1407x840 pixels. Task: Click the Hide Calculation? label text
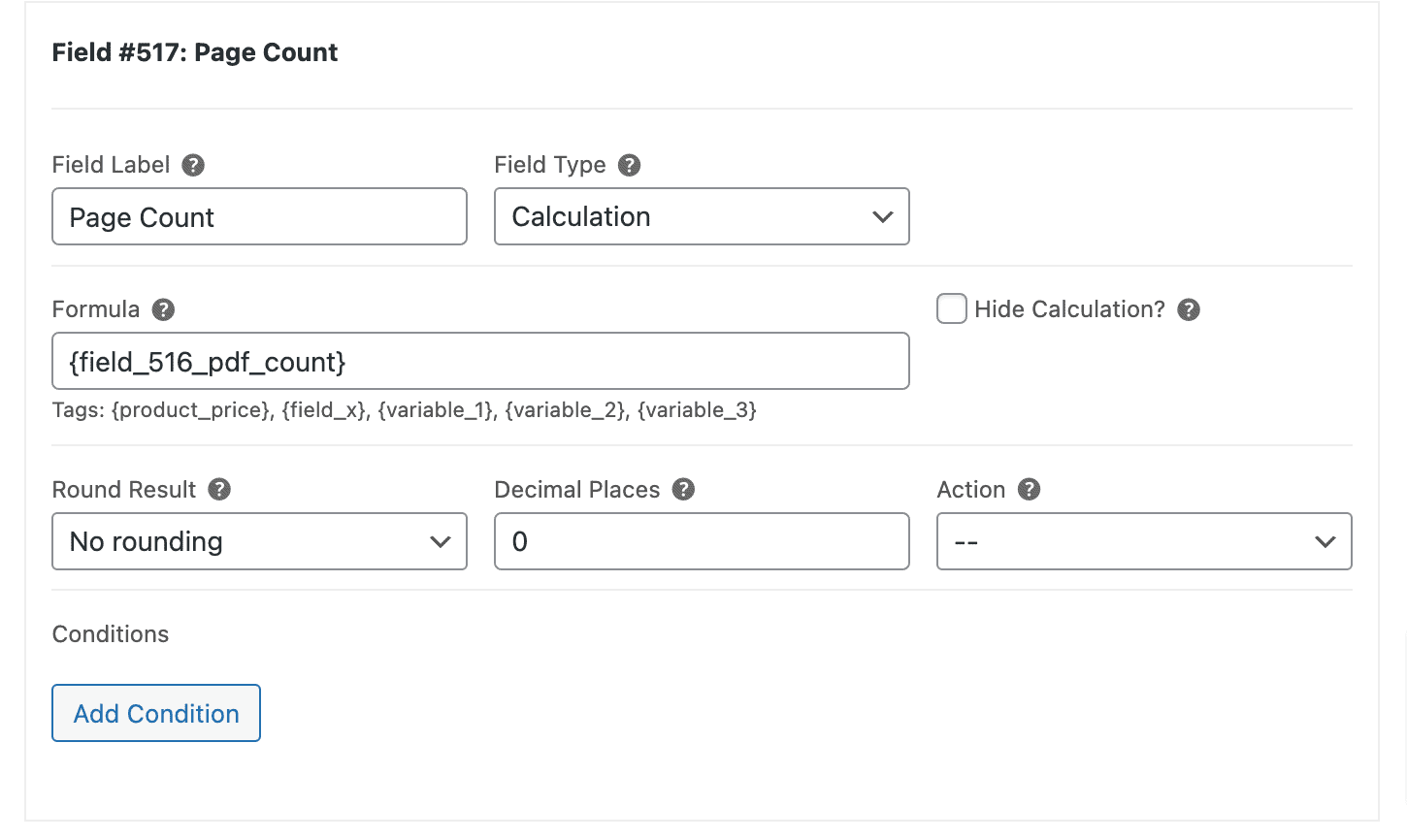click(x=1069, y=309)
